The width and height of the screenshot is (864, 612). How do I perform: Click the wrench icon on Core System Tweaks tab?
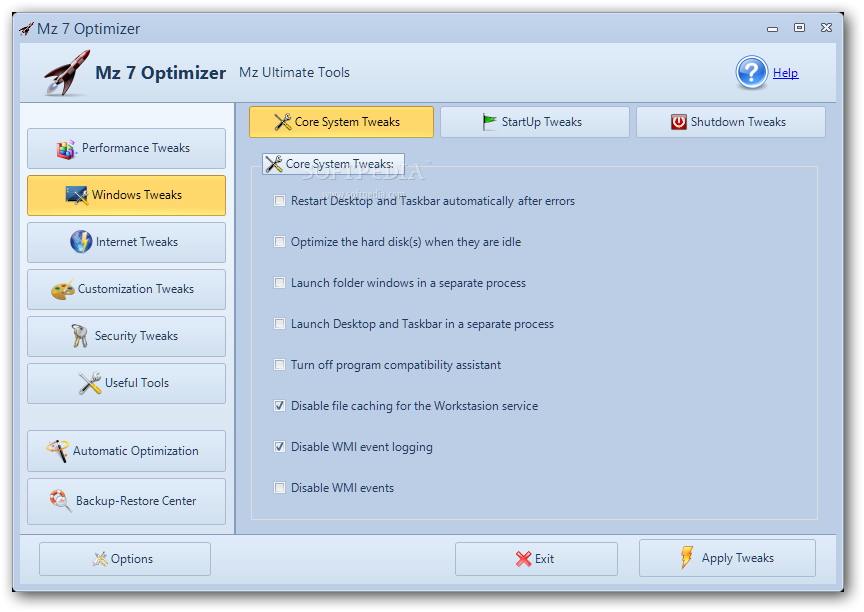(x=283, y=122)
